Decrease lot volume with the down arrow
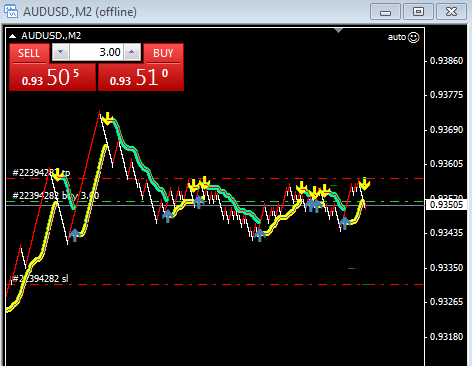Screen dimensions: 472x366 (x=60, y=52)
